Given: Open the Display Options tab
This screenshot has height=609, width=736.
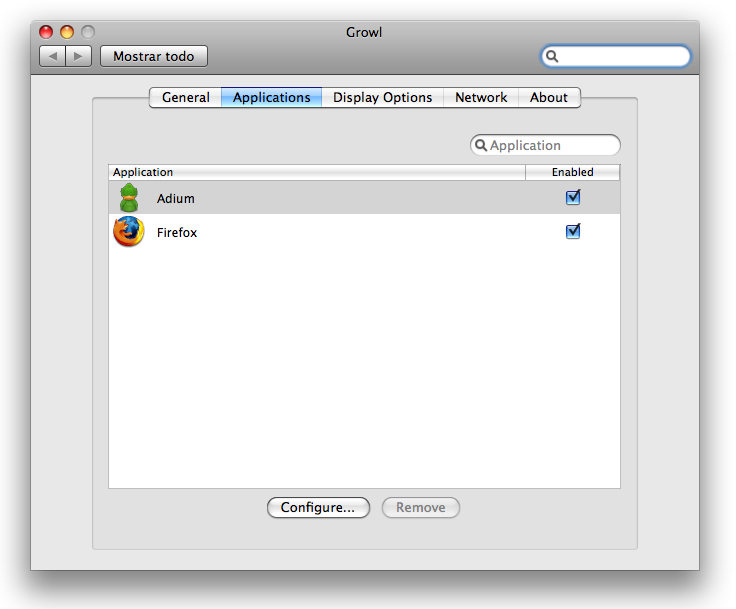Looking at the screenshot, I should click(x=383, y=98).
